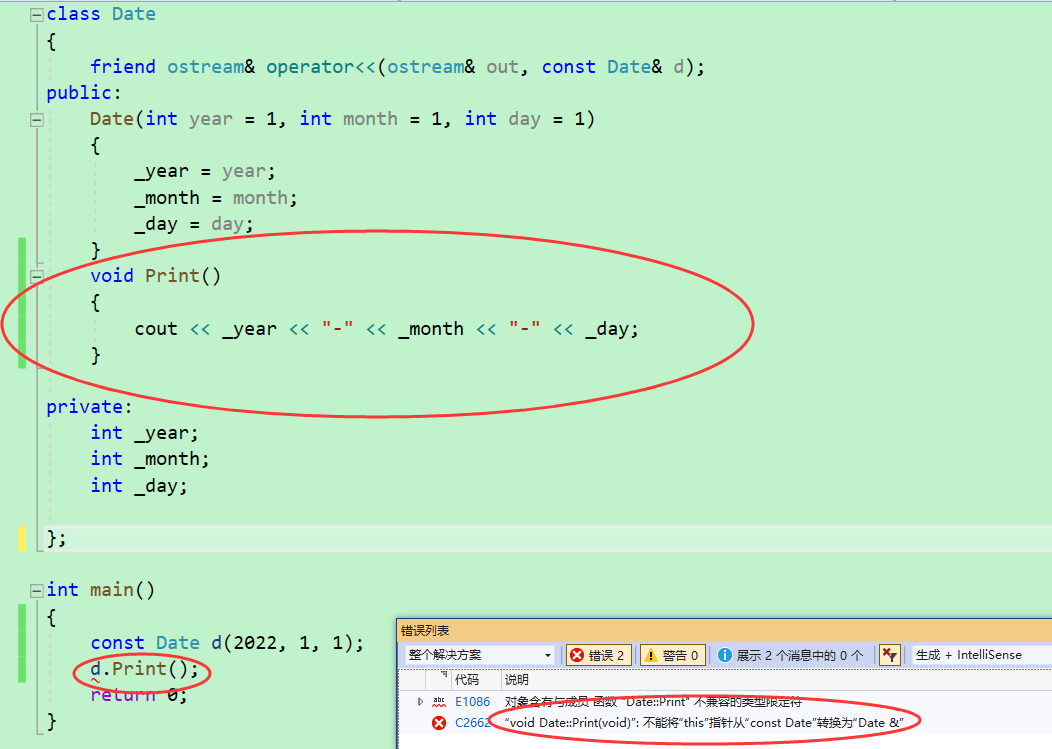
Task: Click the red error circle icon beside C2662
Action: (438, 722)
